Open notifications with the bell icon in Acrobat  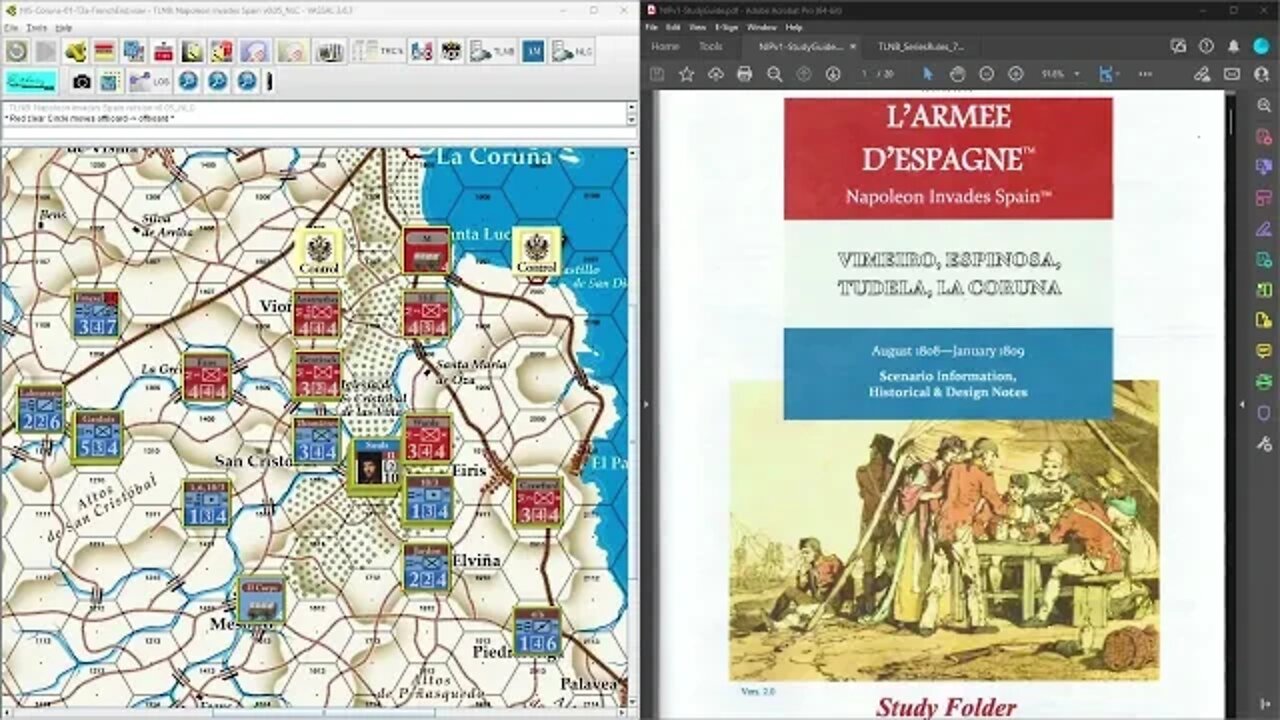(1234, 46)
